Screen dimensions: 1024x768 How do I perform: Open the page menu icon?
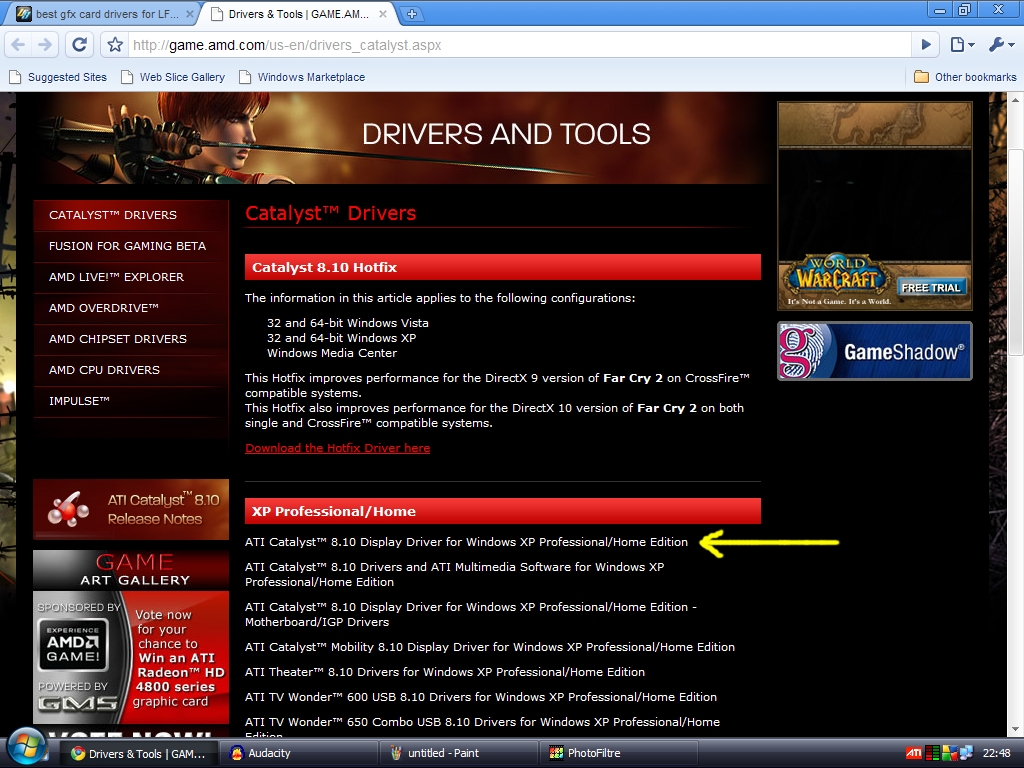(x=962, y=44)
